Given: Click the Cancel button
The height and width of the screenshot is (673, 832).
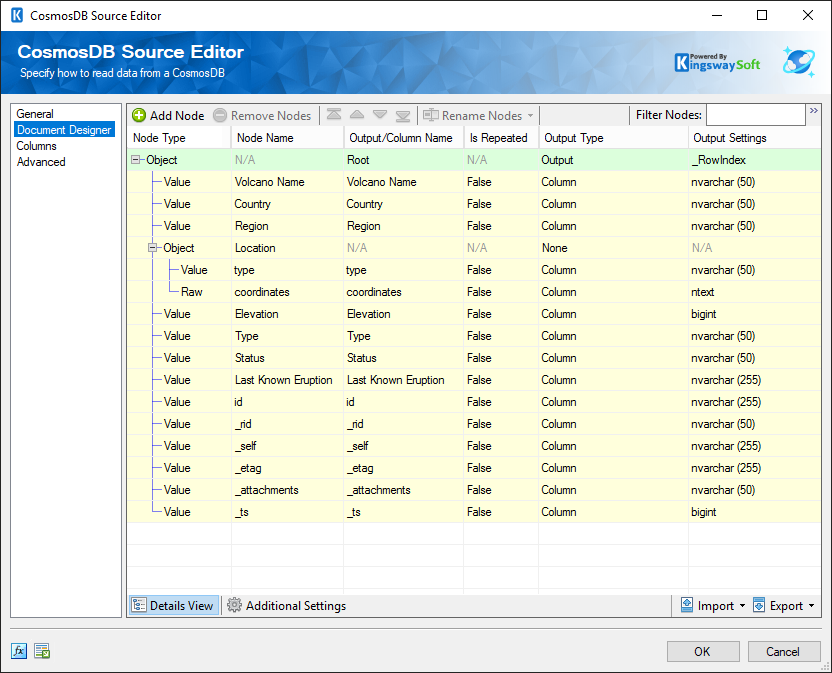Looking at the screenshot, I should coord(783,651).
